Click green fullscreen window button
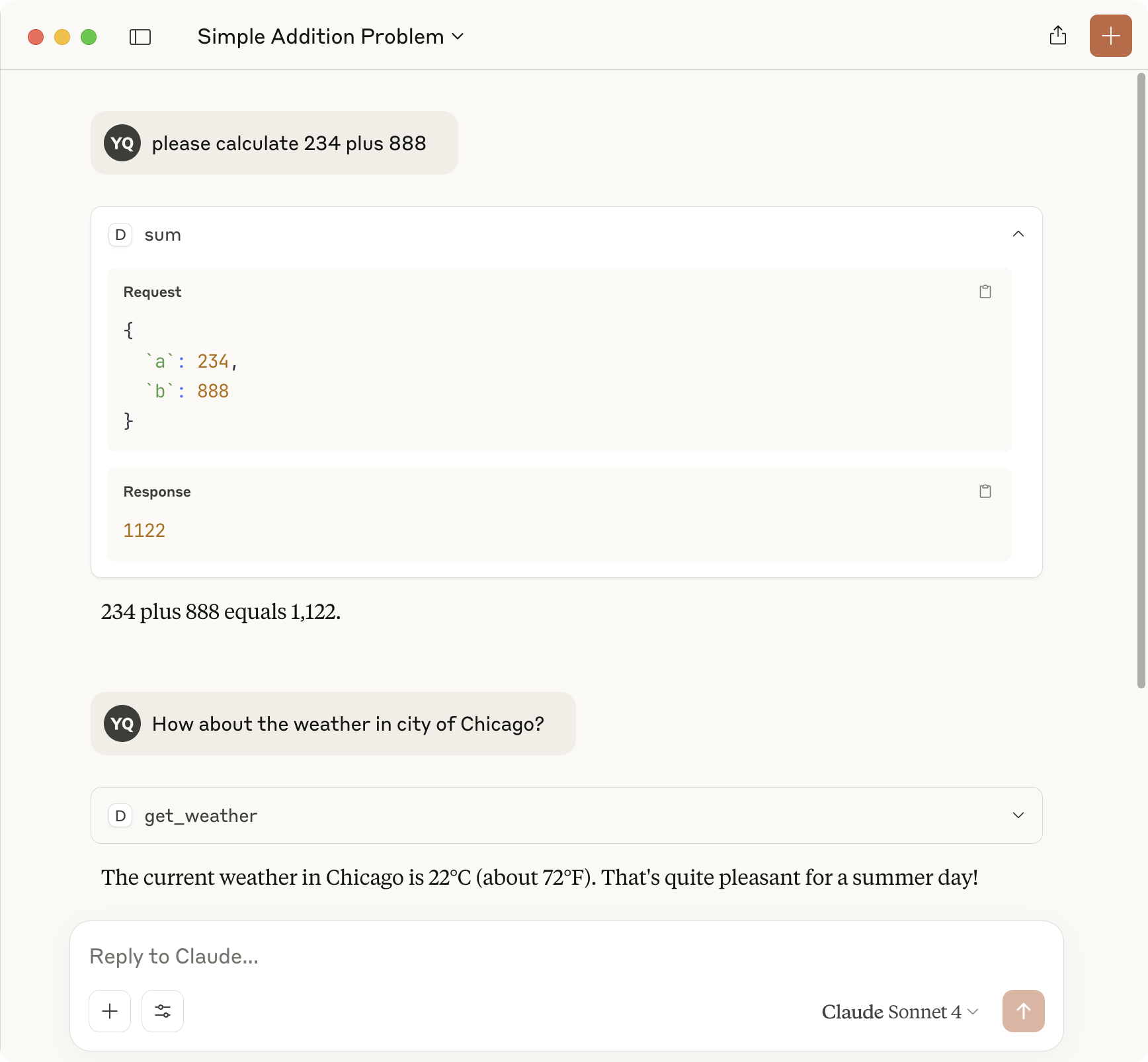The width and height of the screenshot is (1148, 1062). pos(89,37)
